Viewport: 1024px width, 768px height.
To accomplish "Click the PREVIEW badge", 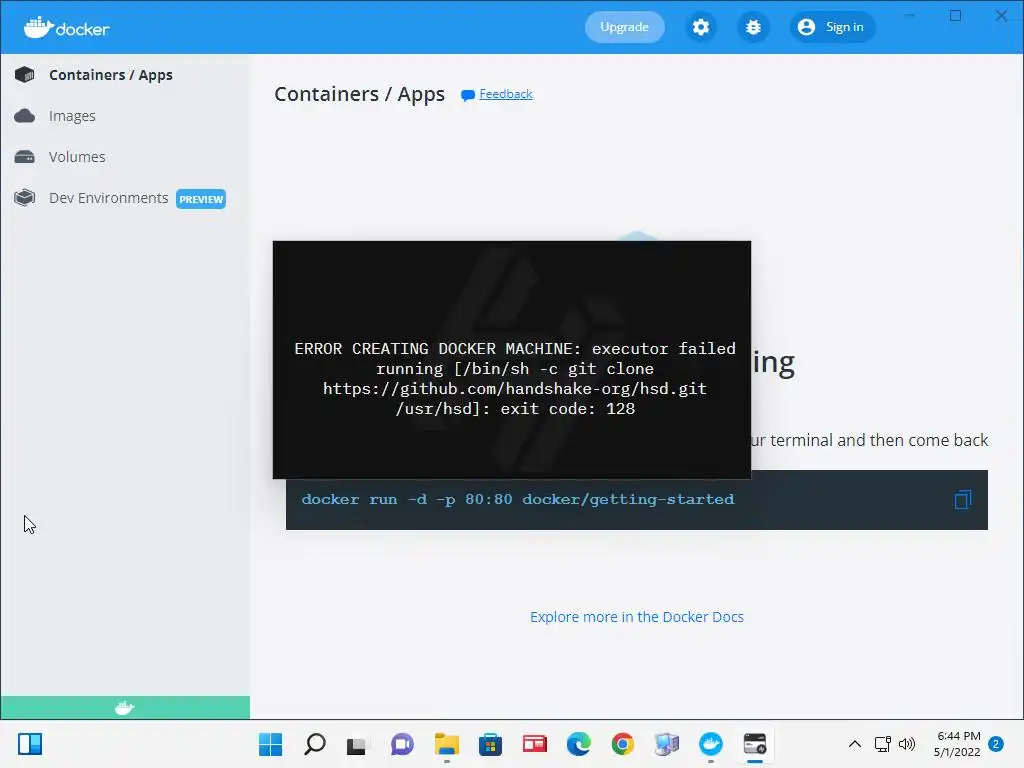I will click(x=201, y=199).
